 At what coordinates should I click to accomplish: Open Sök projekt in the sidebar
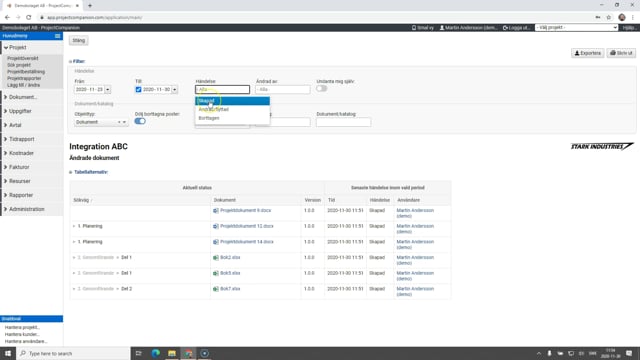click(19, 65)
